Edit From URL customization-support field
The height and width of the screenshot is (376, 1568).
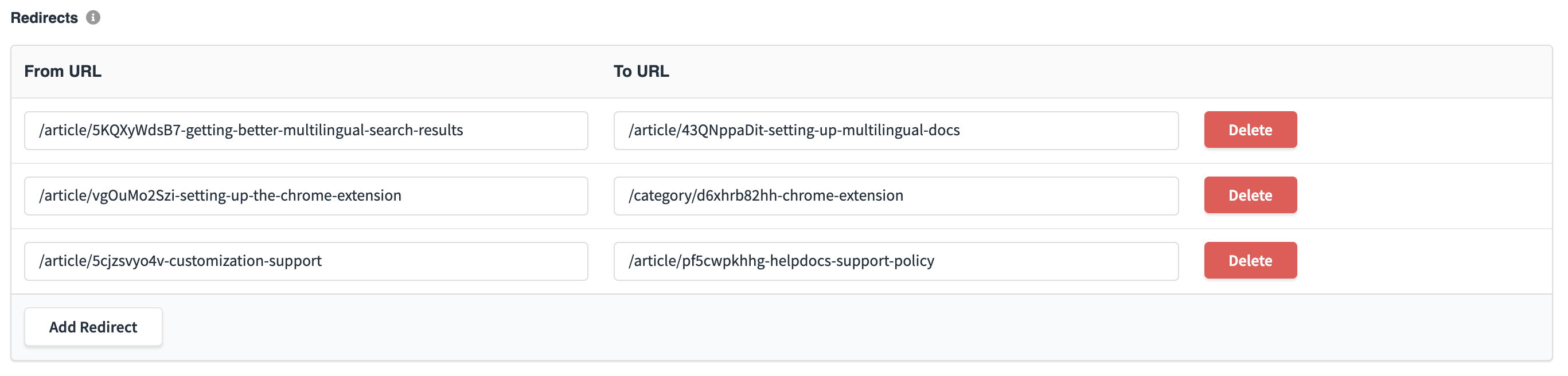pyautogui.click(x=306, y=261)
